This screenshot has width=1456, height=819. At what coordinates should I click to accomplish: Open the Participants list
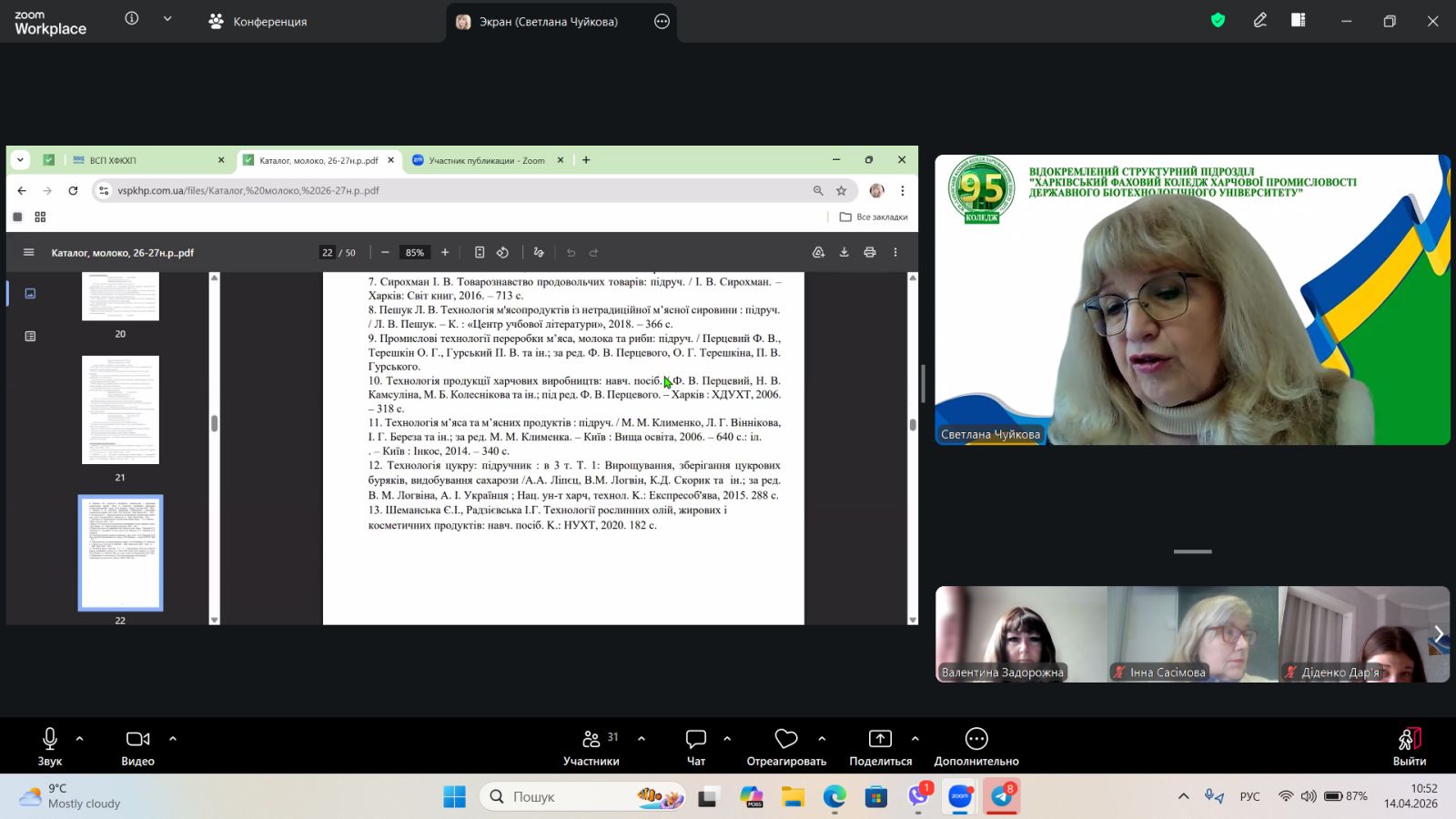coord(591,746)
